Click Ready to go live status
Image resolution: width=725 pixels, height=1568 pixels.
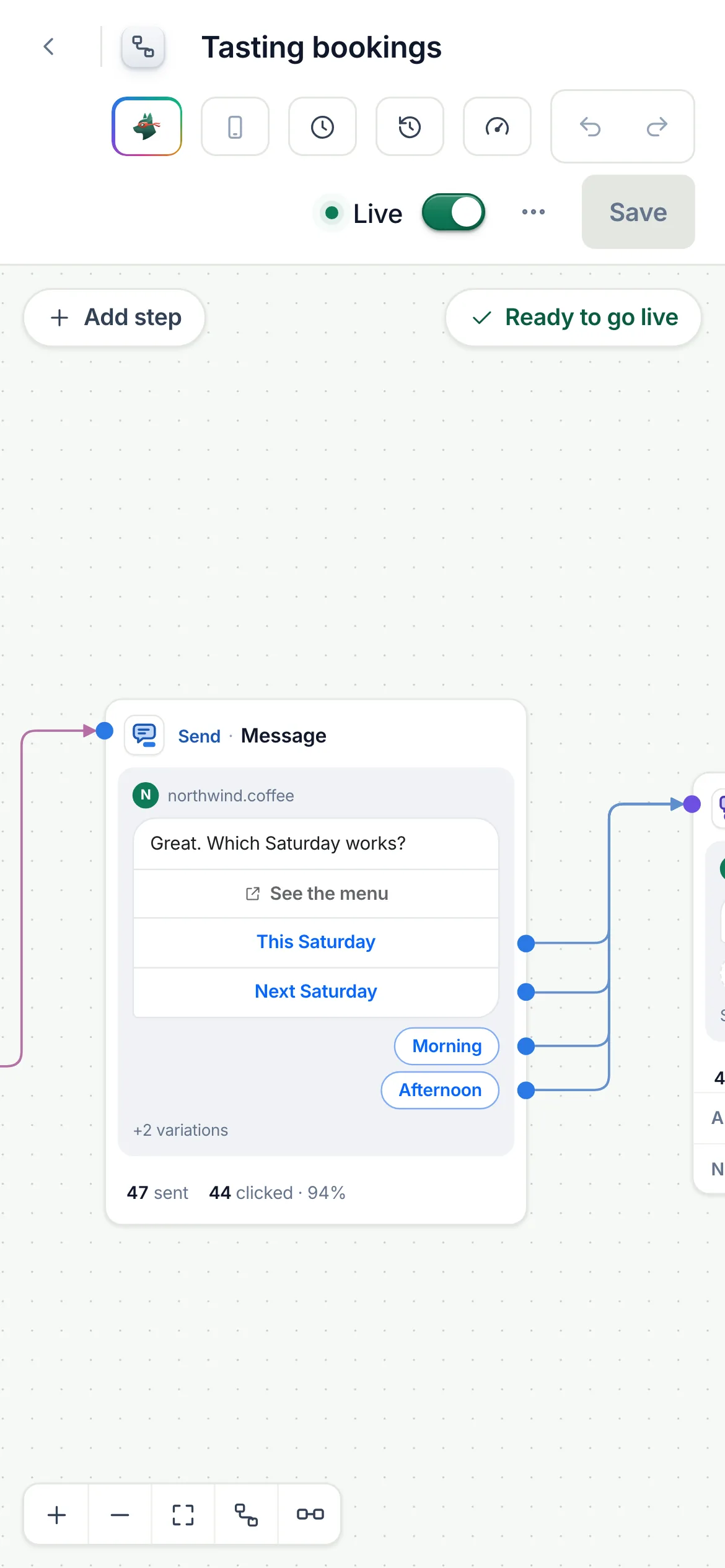(573, 317)
